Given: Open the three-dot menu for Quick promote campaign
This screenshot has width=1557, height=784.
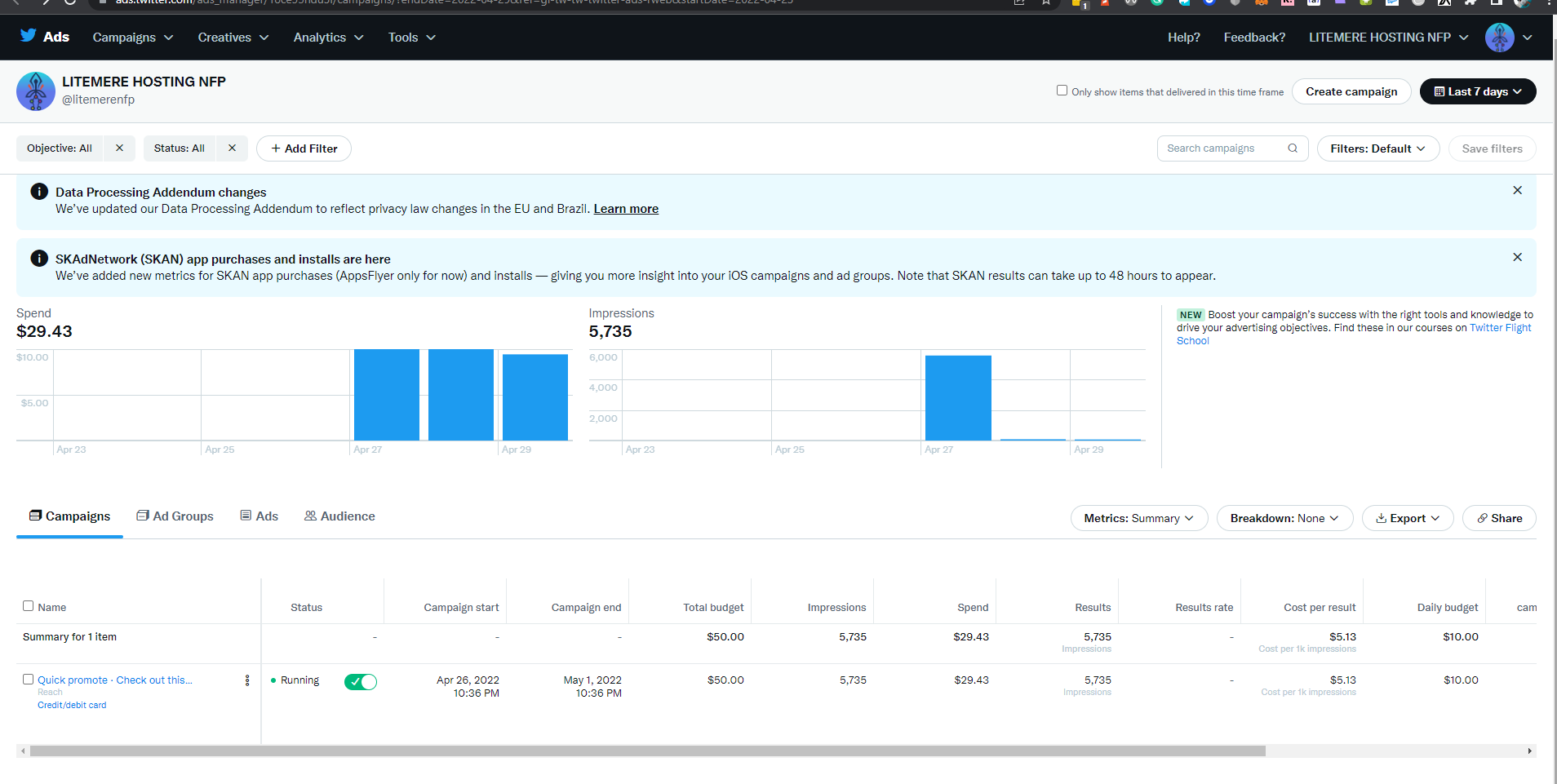Looking at the screenshot, I should point(247,680).
